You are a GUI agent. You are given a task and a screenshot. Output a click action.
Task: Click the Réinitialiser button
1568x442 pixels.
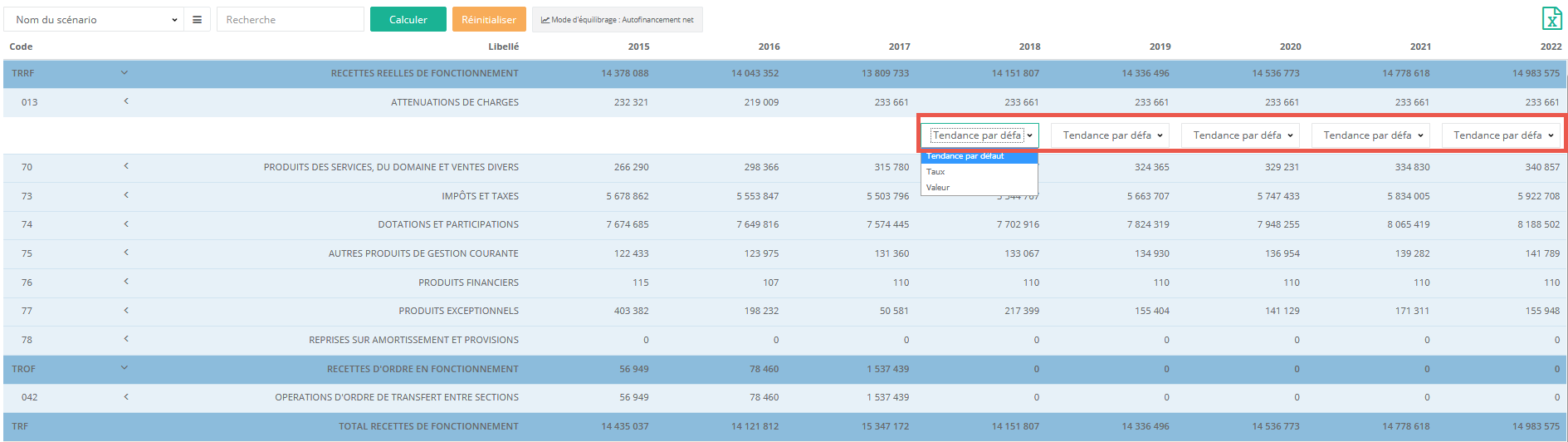point(488,19)
